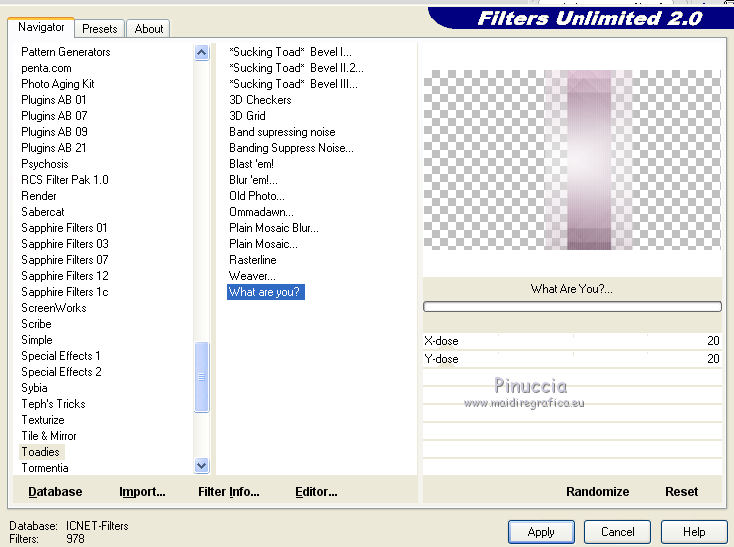Select Photo Aging Kit category

coord(58,84)
